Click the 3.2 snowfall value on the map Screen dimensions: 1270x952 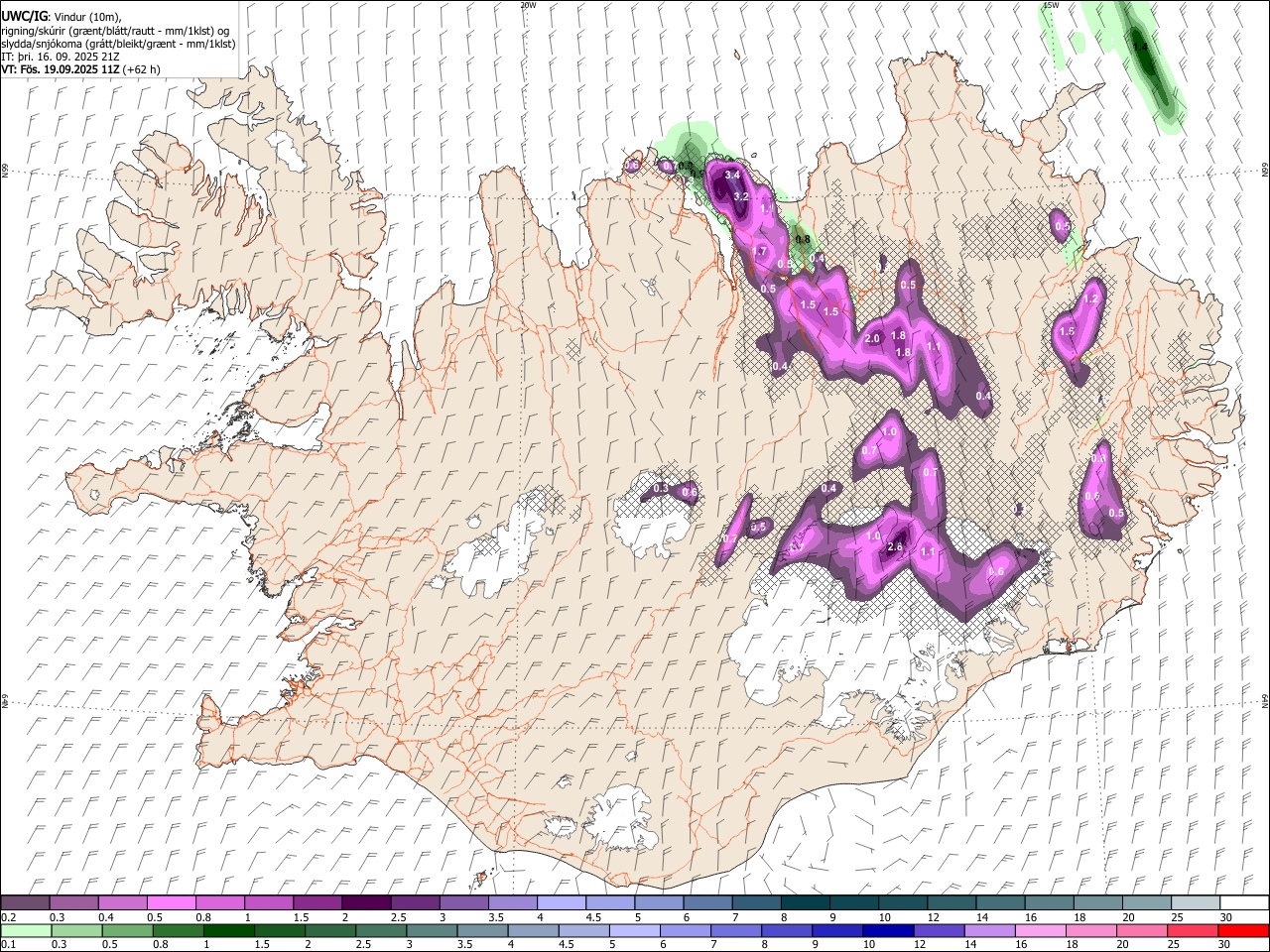pyautogui.click(x=740, y=196)
